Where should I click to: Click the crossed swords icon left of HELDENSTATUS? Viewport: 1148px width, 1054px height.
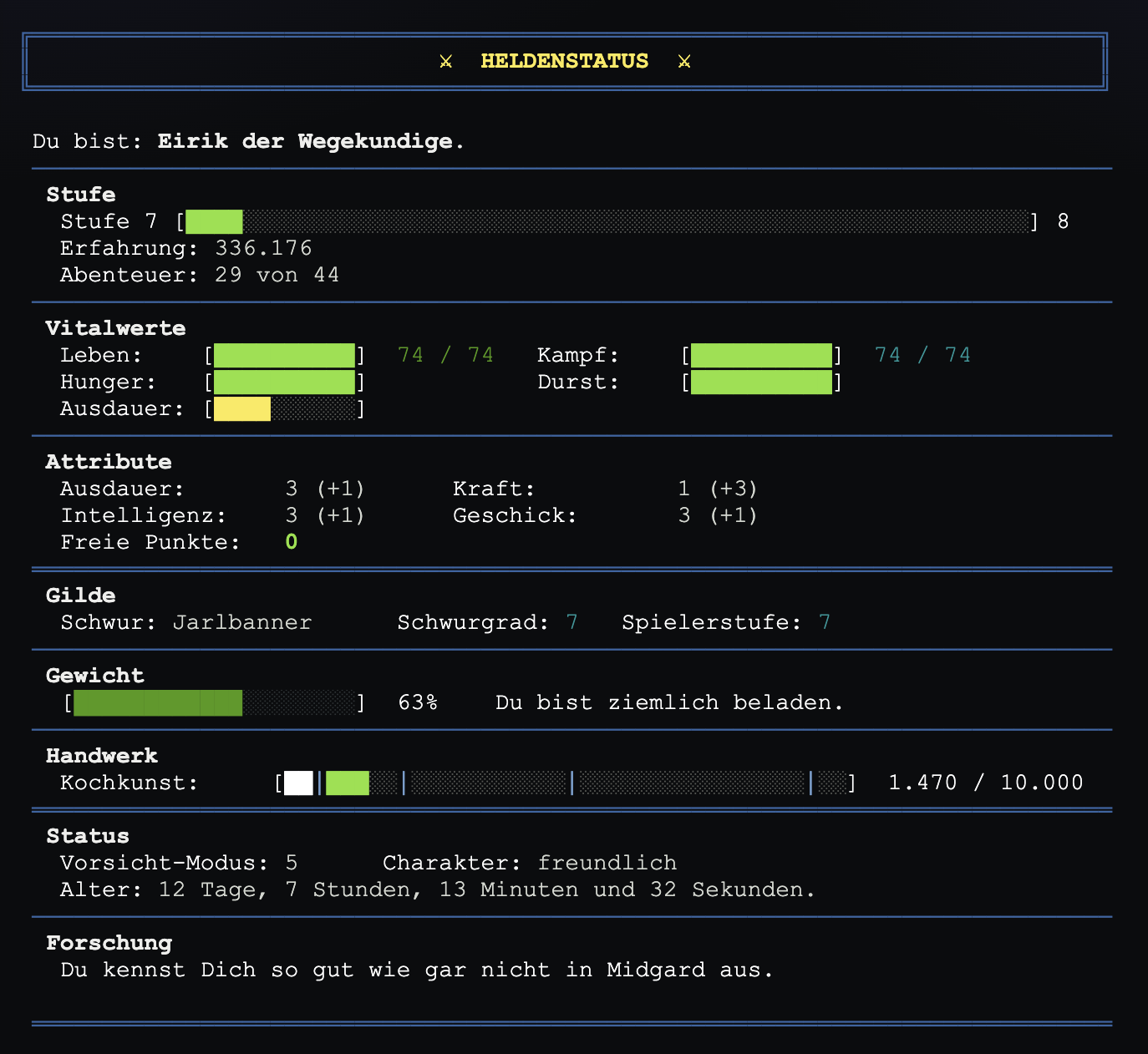tap(446, 61)
